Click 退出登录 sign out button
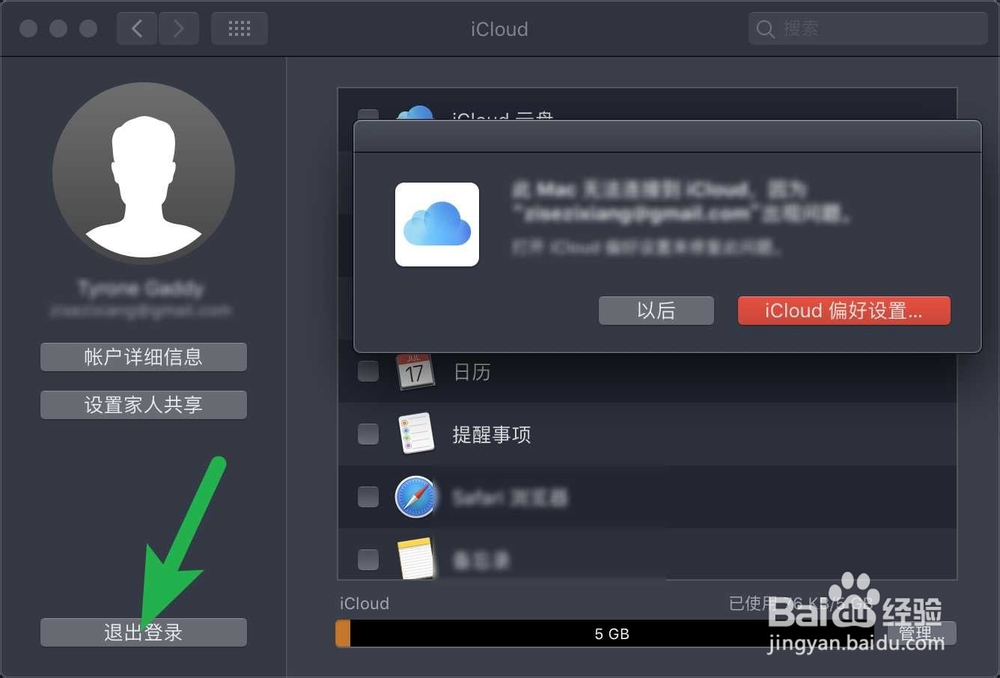 point(143,632)
